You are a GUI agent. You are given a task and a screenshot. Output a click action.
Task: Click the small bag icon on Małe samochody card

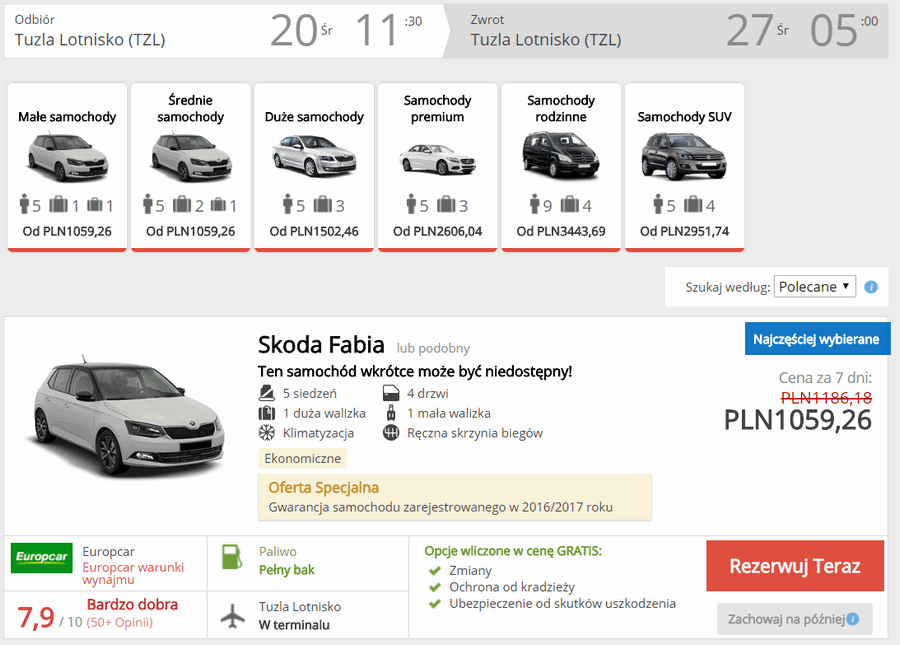click(x=95, y=204)
